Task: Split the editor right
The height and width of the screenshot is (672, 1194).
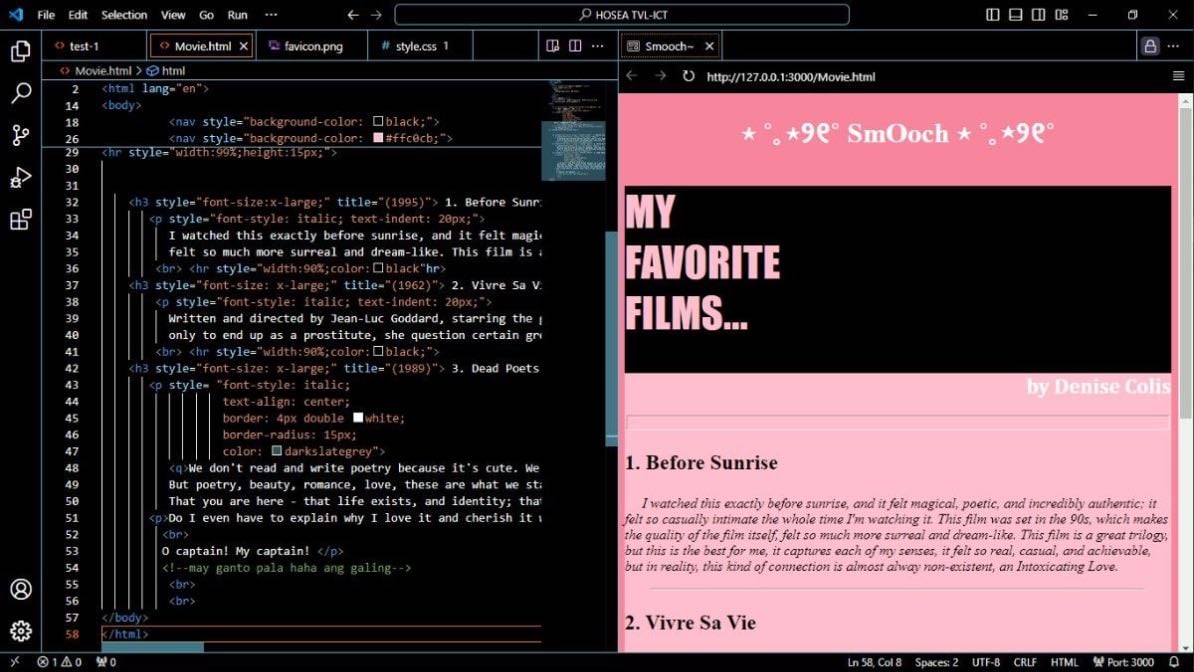Action: (575, 46)
